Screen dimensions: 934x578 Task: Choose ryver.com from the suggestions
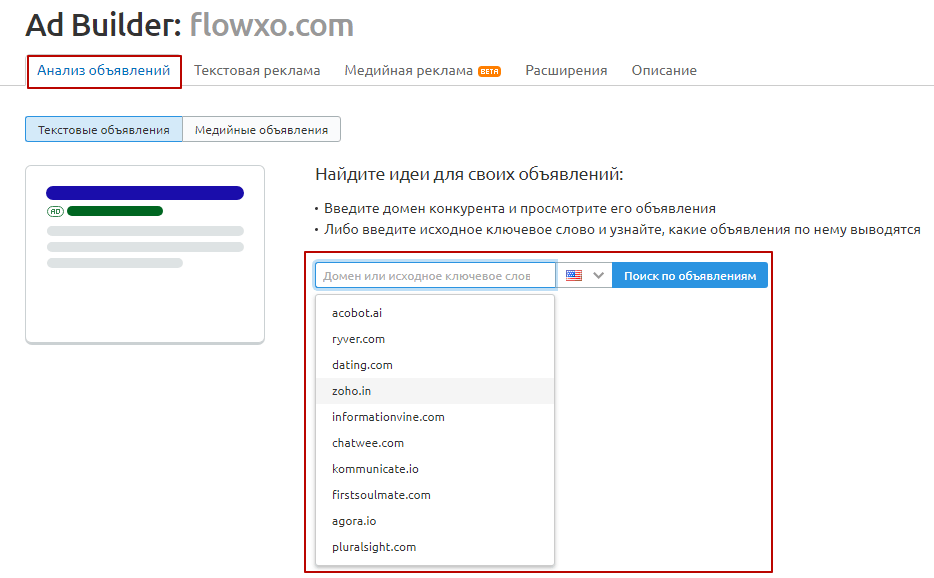[435, 339]
